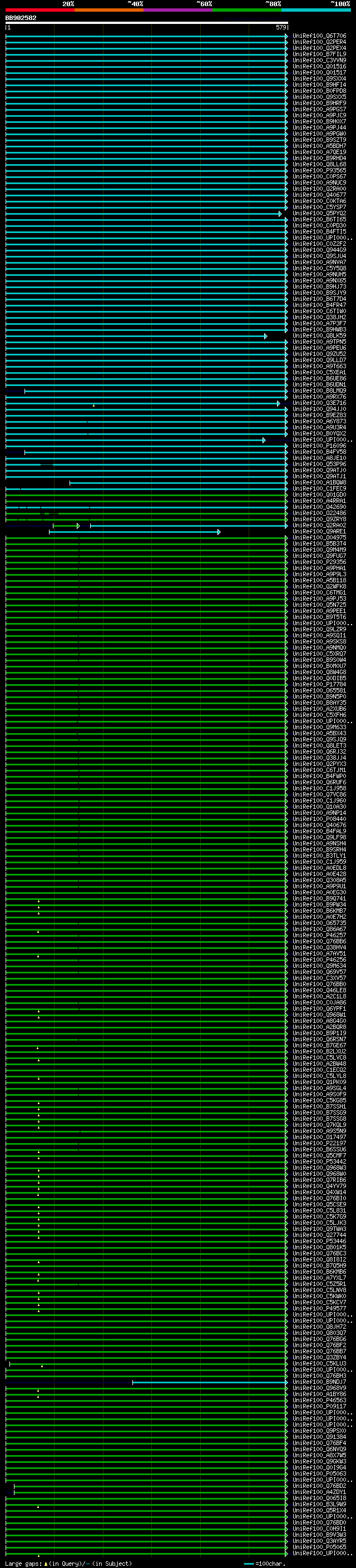Select label UniRef100_C0Z2F2
The image size is (356, 1568).
[319, 244]
